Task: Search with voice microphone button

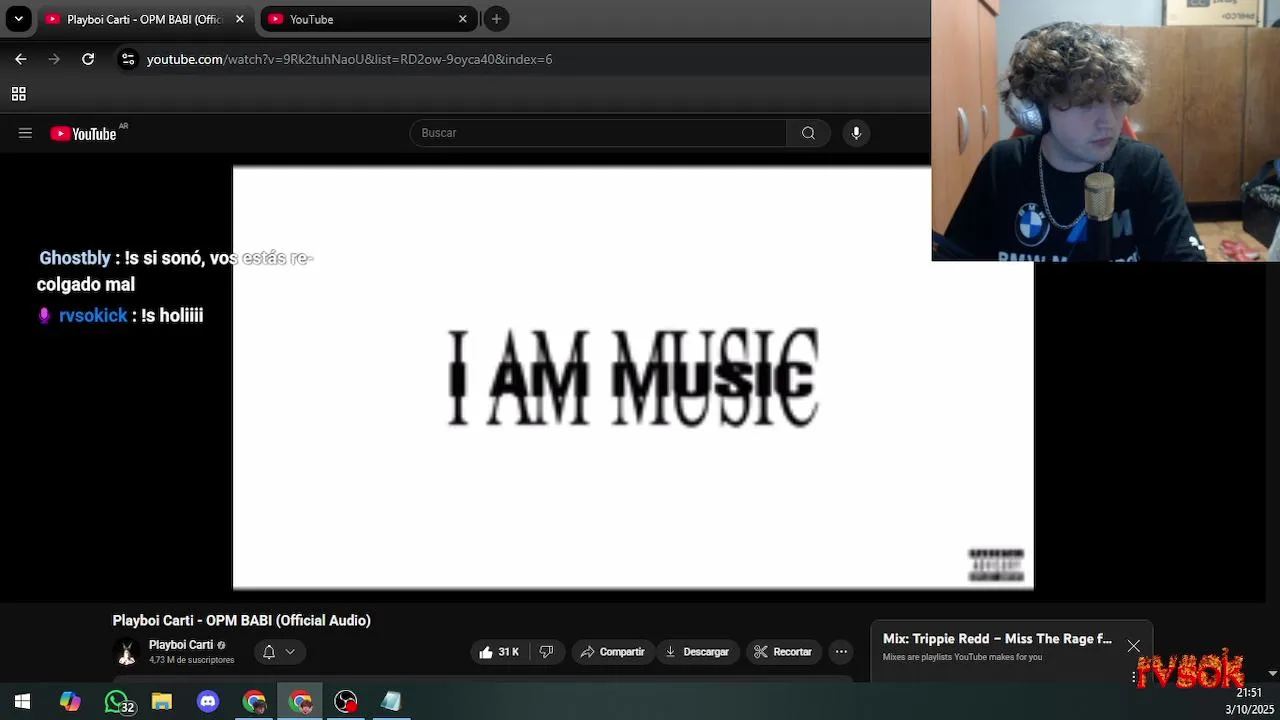Action: click(856, 133)
